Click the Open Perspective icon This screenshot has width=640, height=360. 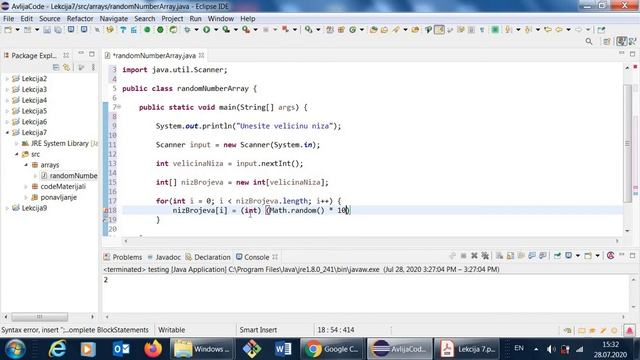pos(607,42)
